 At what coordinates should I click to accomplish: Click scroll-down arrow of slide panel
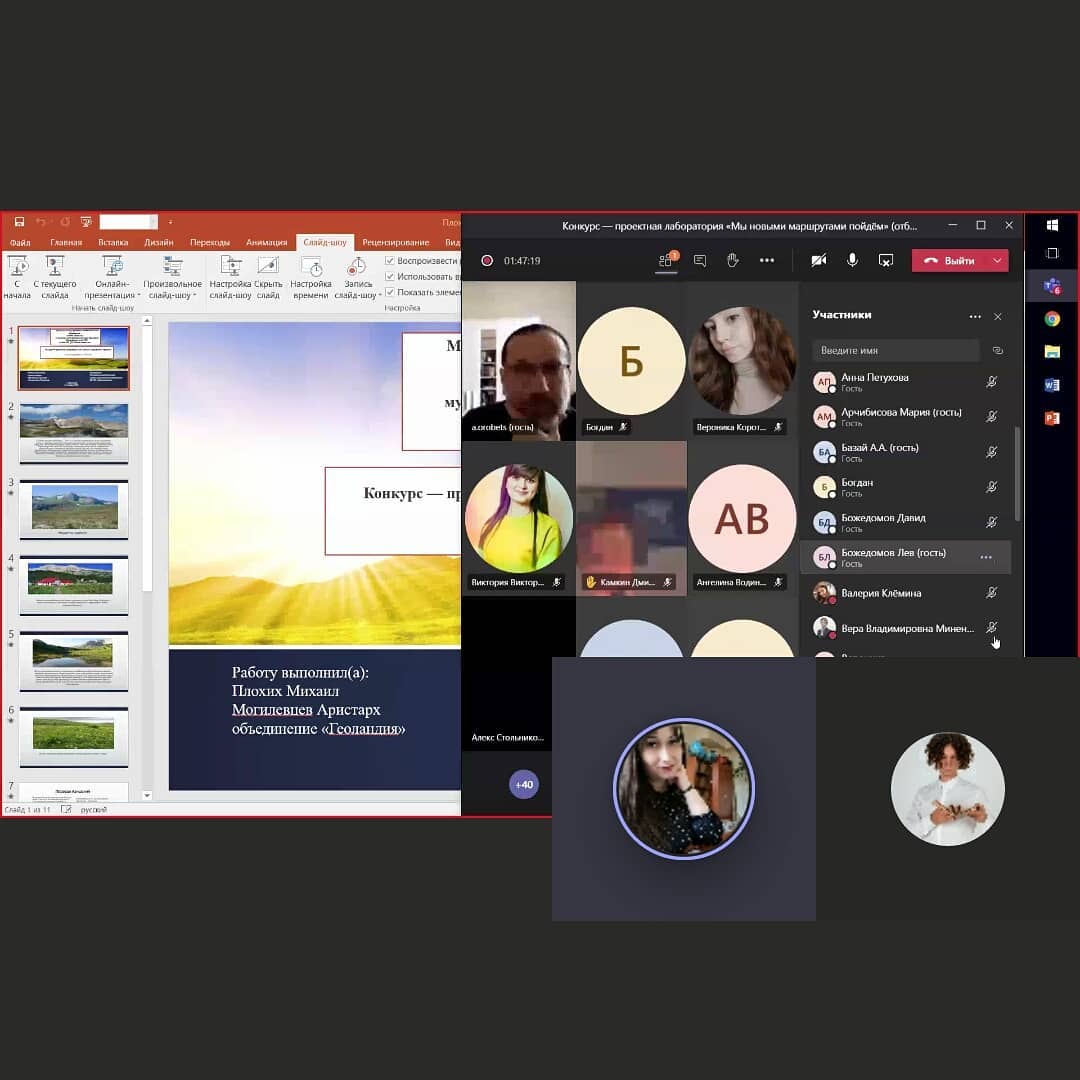147,795
